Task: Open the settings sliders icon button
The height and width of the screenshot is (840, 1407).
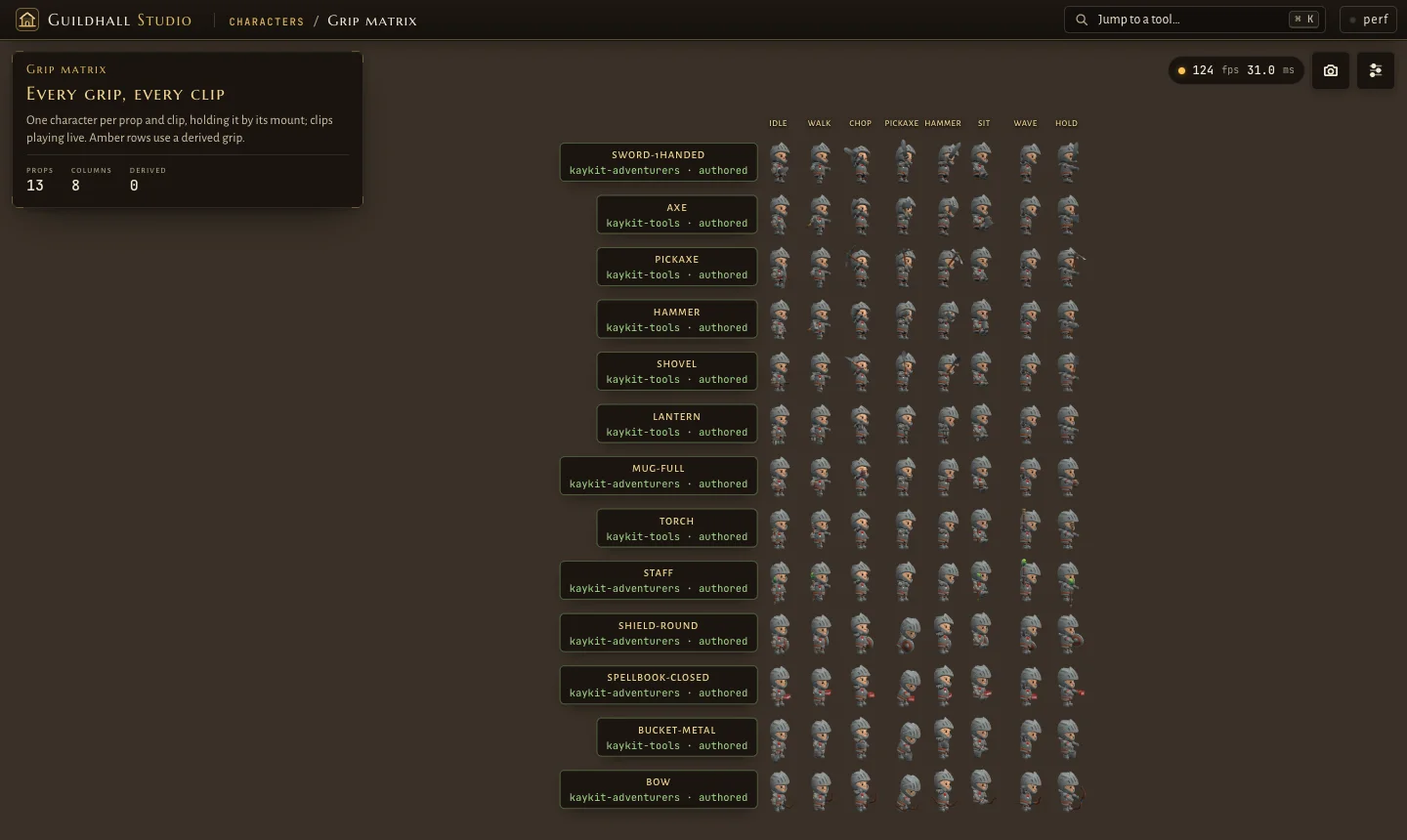Action: click(x=1376, y=70)
